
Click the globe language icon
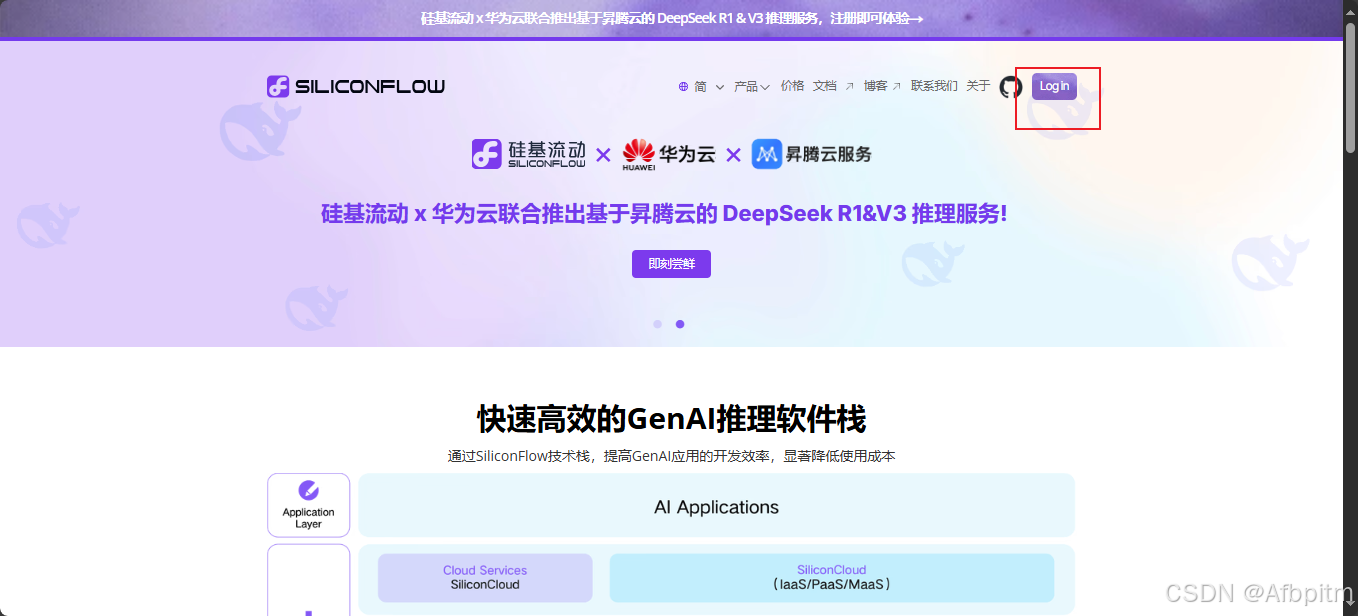pos(684,87)
